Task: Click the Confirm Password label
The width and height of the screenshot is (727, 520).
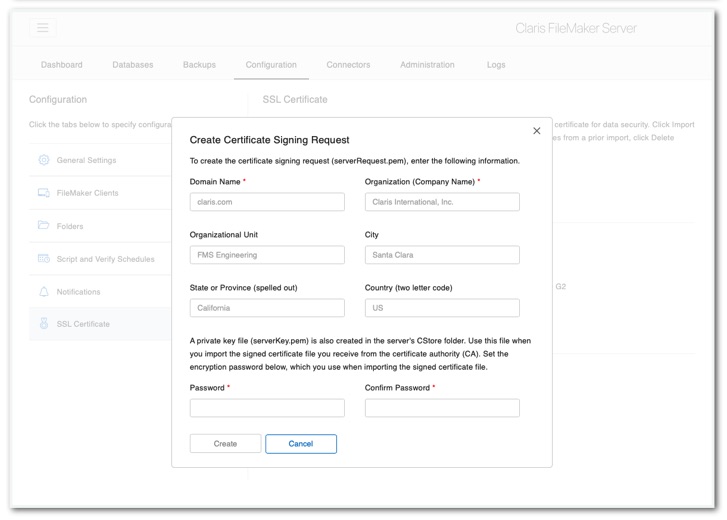Action: tap(397, 387)
